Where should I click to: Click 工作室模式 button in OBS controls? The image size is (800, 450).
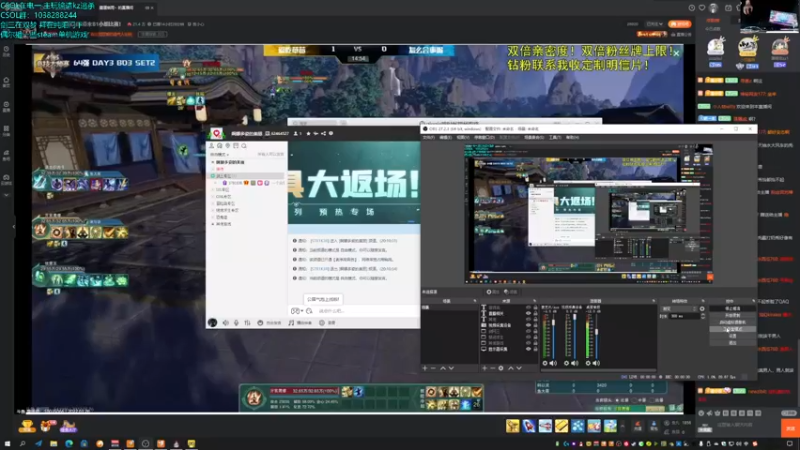pyautogui.click(x=732, y=329)
